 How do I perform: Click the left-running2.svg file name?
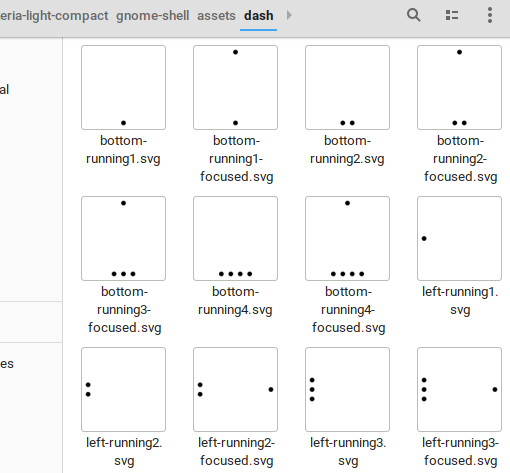point(124,452)
